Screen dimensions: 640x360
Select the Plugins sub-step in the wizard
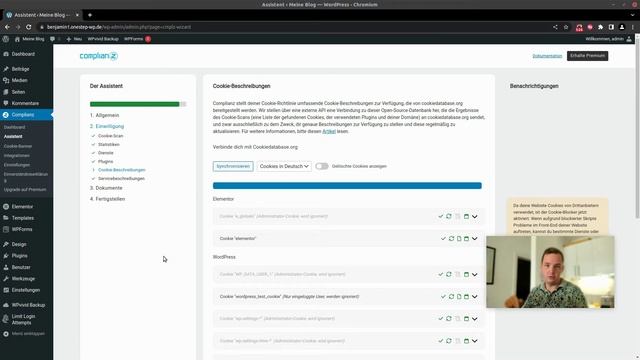[105, 161]
